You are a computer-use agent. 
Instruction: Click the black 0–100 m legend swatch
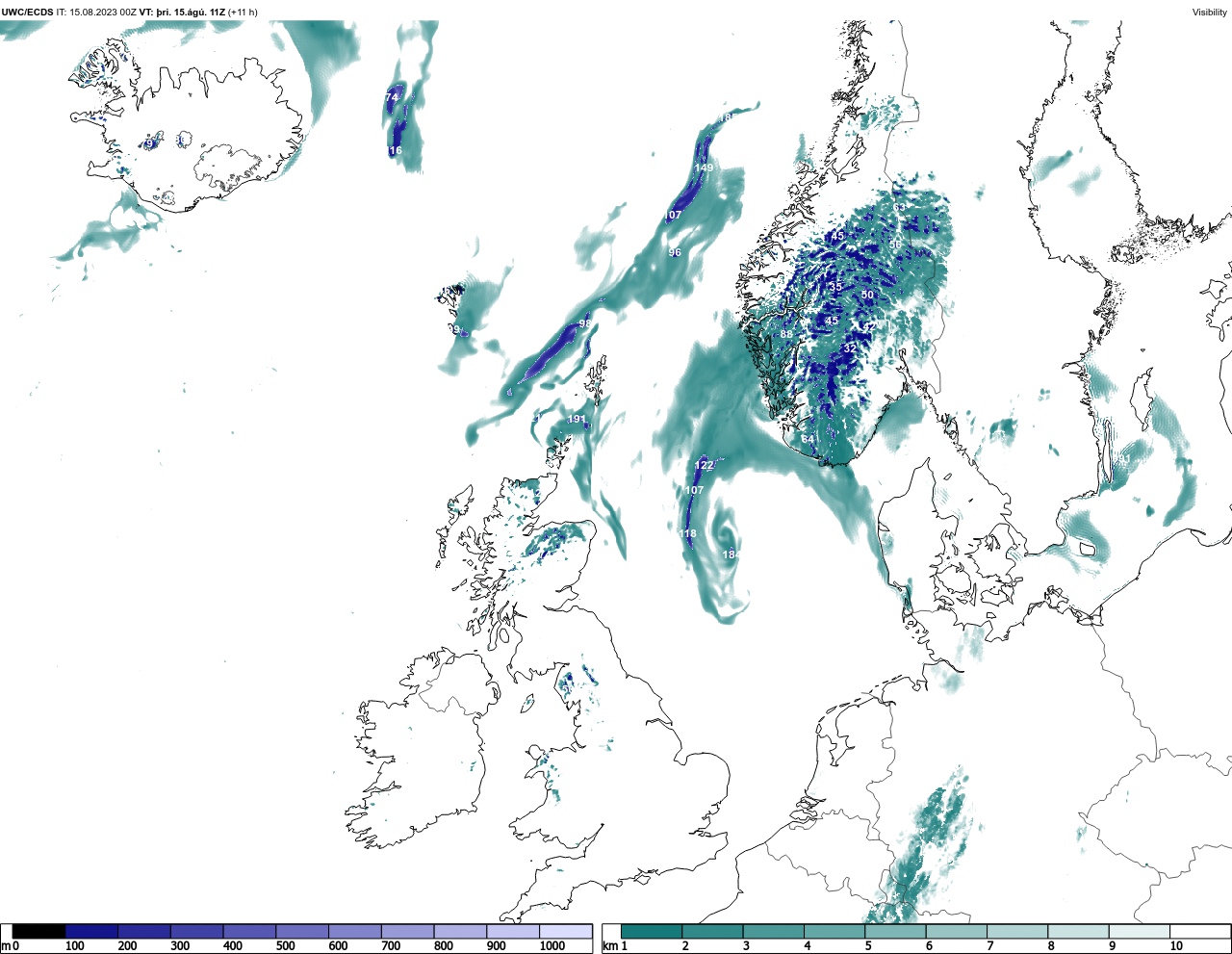[39, 932]
